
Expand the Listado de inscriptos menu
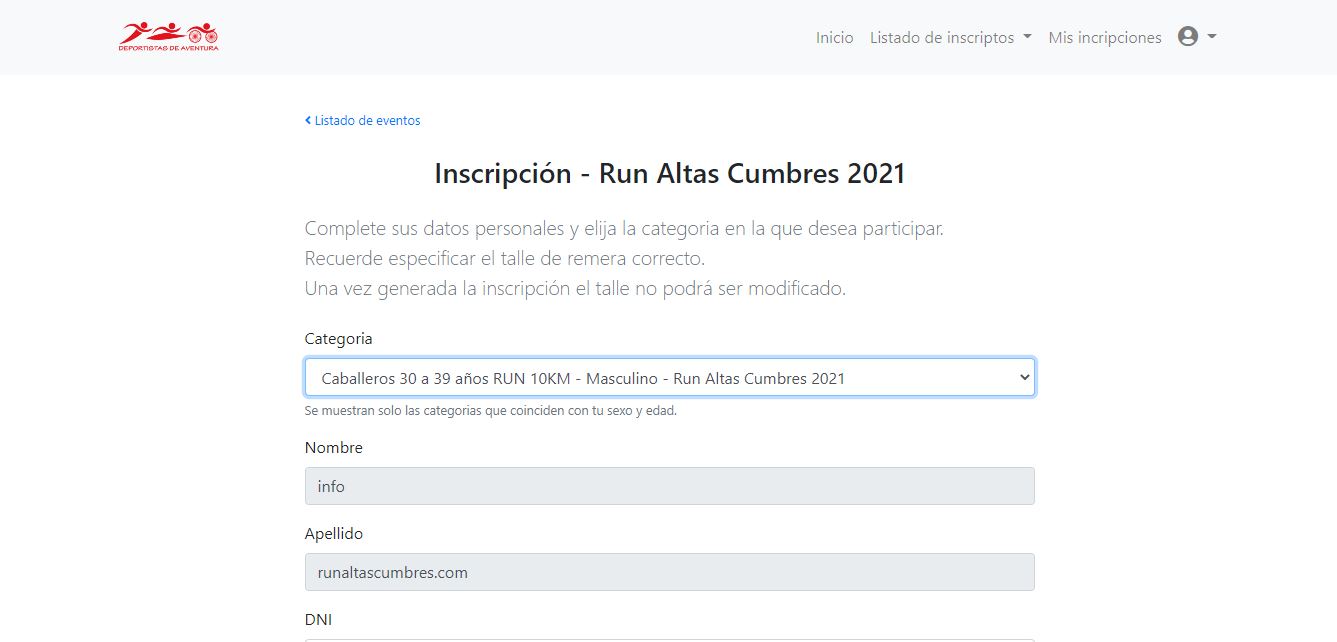tap(950, 37)
